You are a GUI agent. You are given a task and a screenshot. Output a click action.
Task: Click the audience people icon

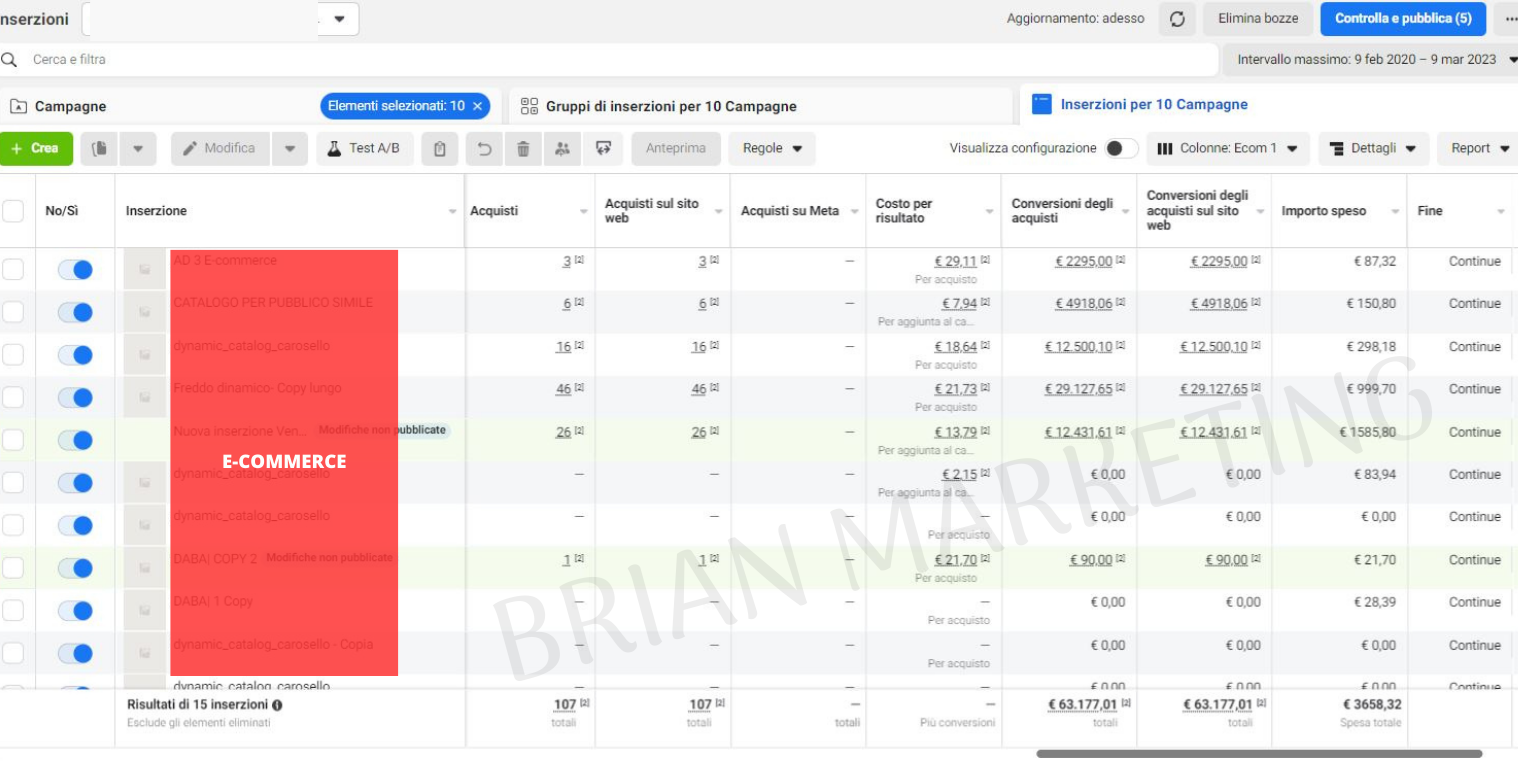click(x=562, y=149)
